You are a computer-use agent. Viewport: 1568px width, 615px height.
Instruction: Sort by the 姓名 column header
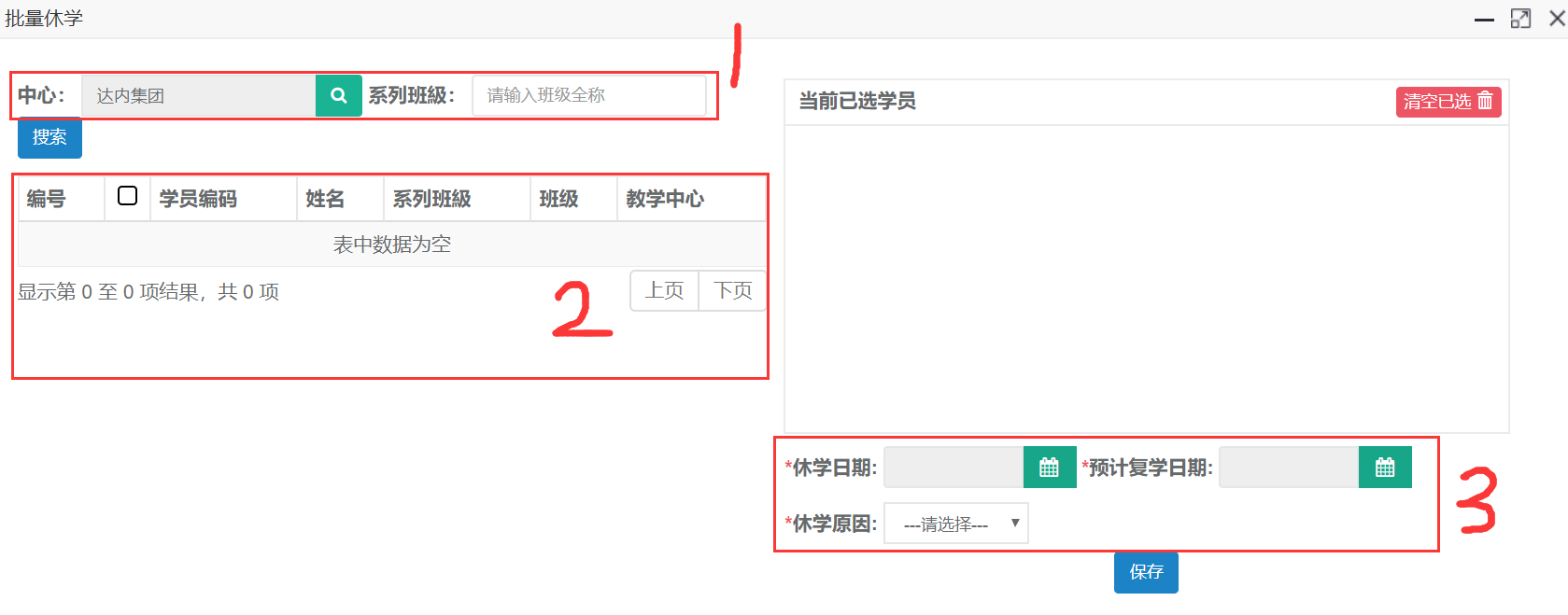tap(325, 199)
